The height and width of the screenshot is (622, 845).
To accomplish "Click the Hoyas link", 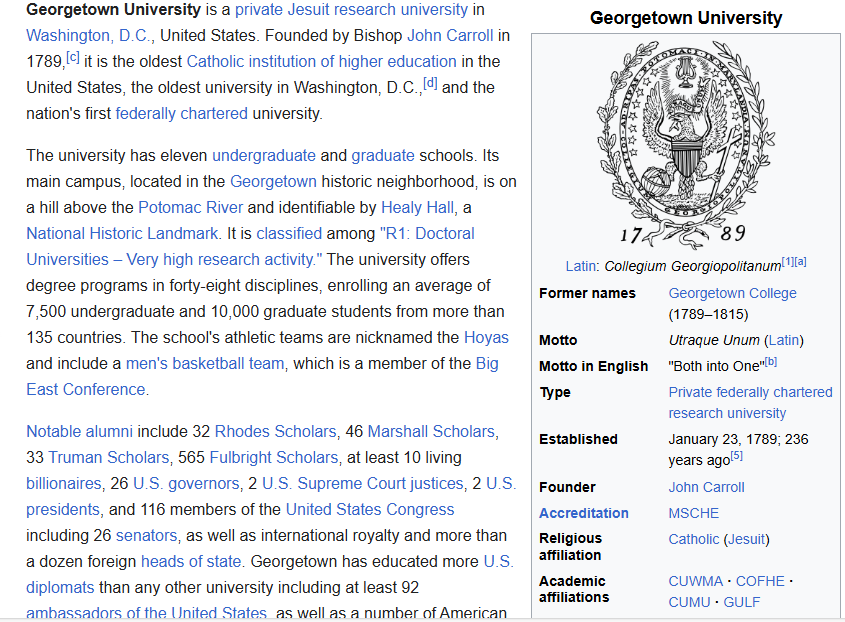I will (486, 337).
